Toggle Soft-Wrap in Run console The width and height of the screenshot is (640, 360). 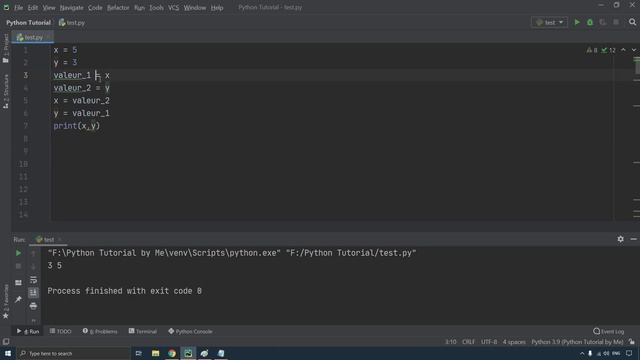tap(33, 280)
